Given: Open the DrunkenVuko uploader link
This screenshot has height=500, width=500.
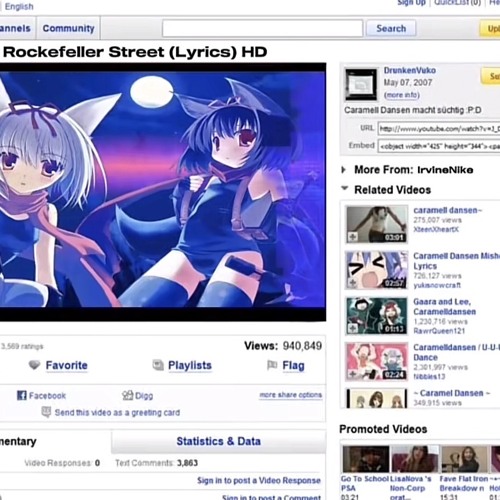Looking at the screenshot, I should (x=410, y=70).
